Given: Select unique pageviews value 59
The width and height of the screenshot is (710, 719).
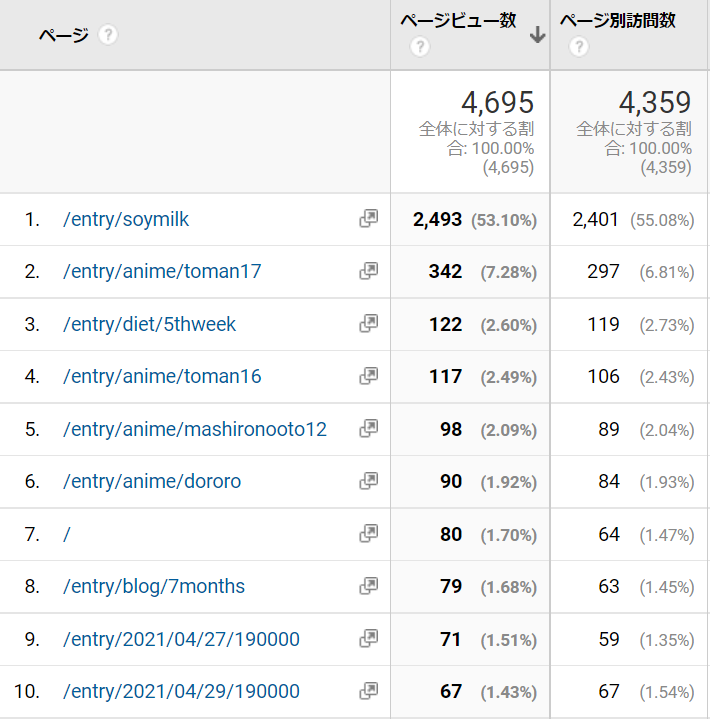Looking at the screenshot, I should [609, 640].
